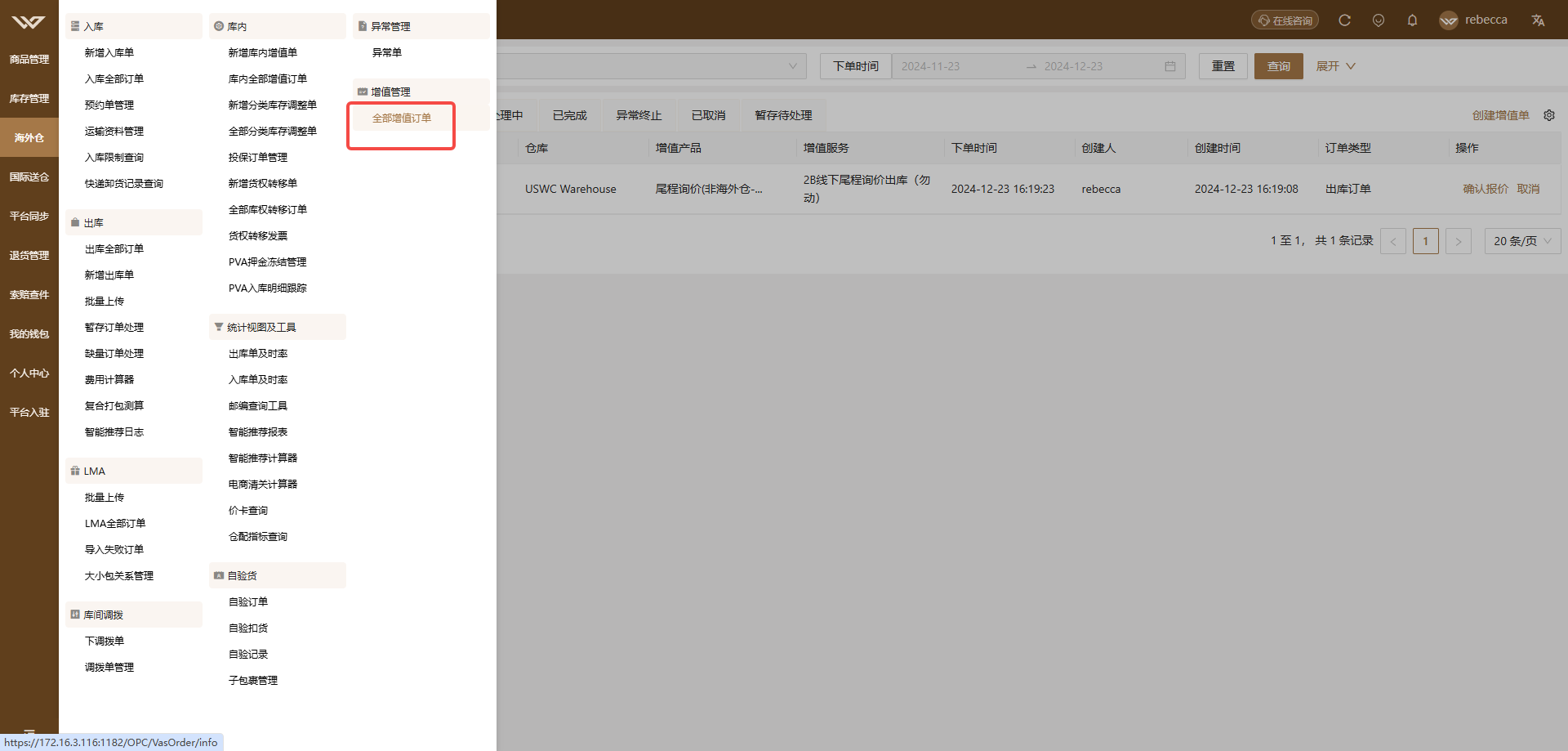Open 国际送仓 in left sidebar
The width and height of the screenshot is (1568, 751).
point(29,177)
